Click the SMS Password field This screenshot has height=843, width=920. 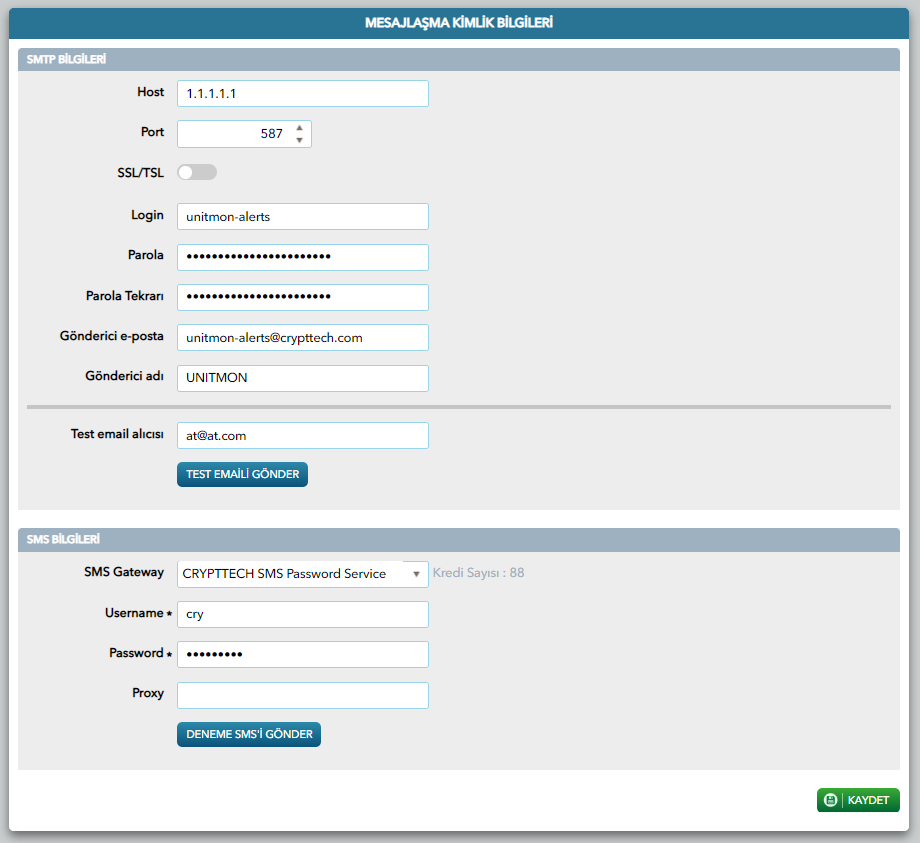[x=303, y=654]
